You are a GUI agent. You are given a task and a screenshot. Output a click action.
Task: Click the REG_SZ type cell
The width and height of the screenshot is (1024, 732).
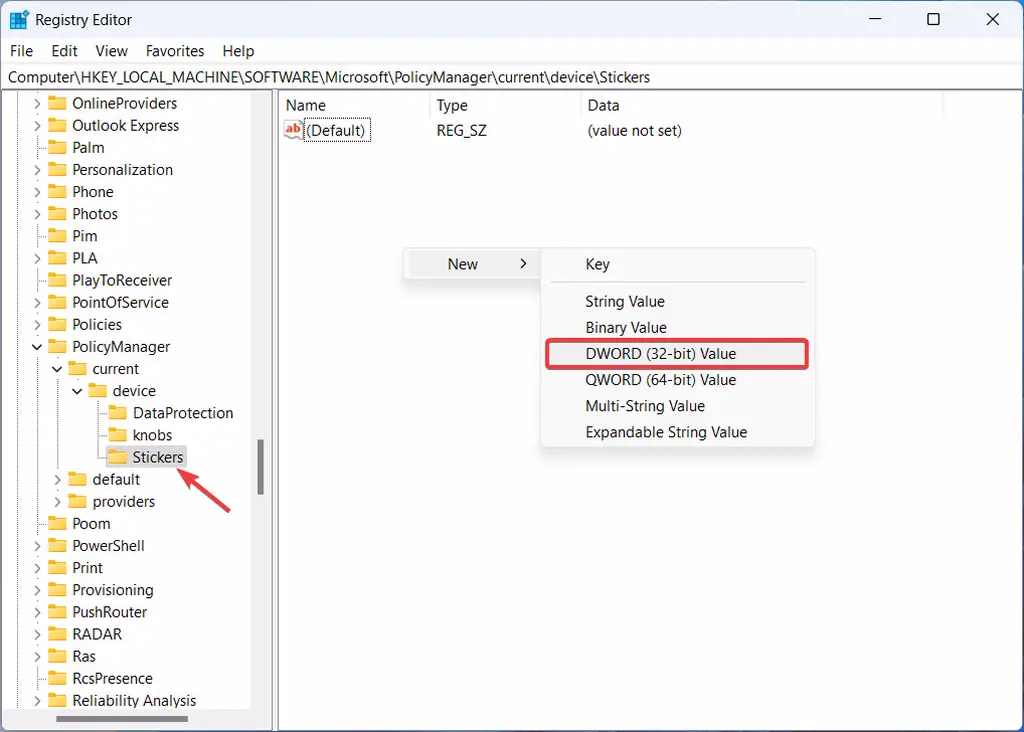point(462,131)
